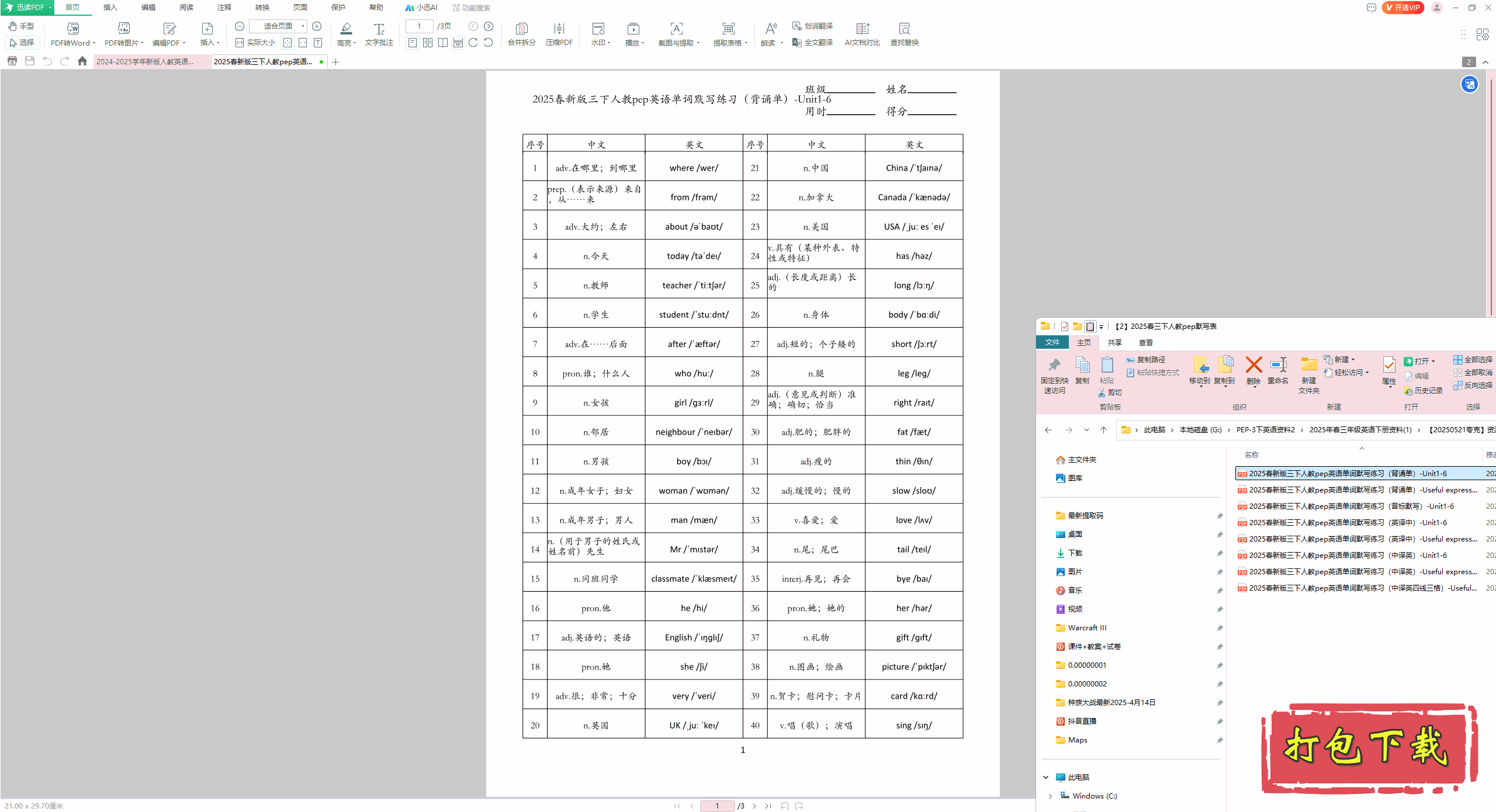Open PDF to Word converter
The width and height of the screenshot is (1496, 812).
tap(72, 34)
